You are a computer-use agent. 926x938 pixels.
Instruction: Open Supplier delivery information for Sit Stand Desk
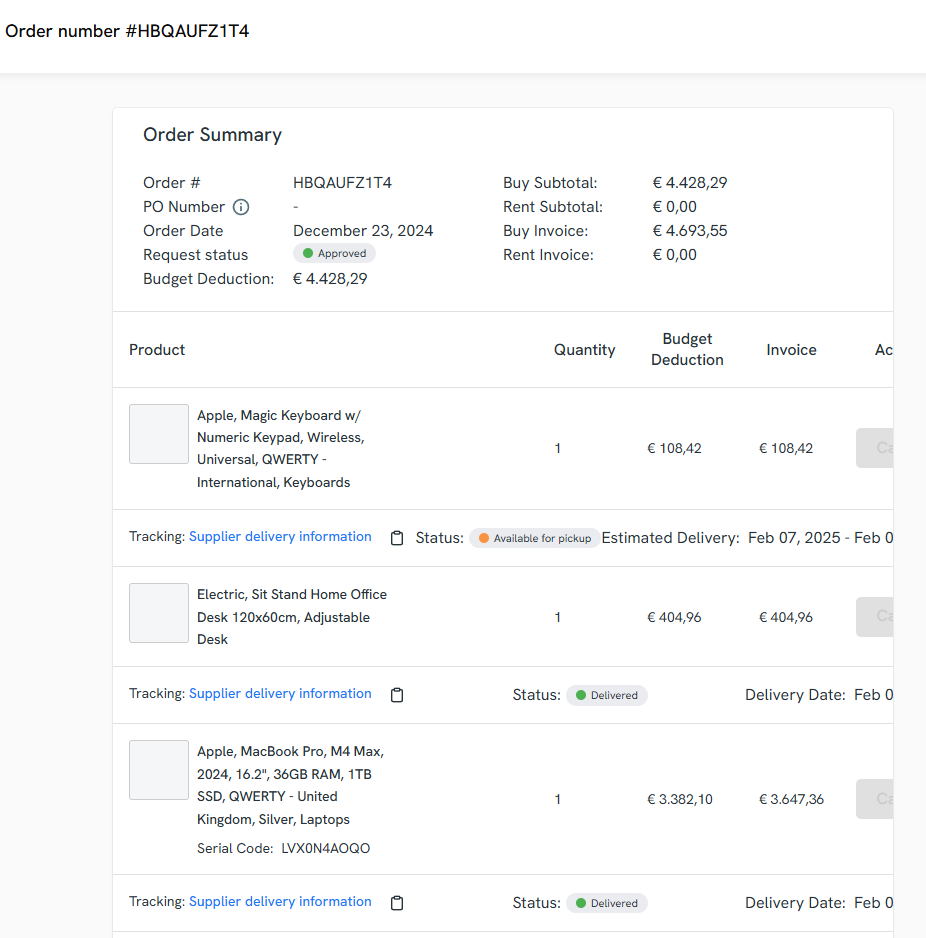click(x=280, y=694)
